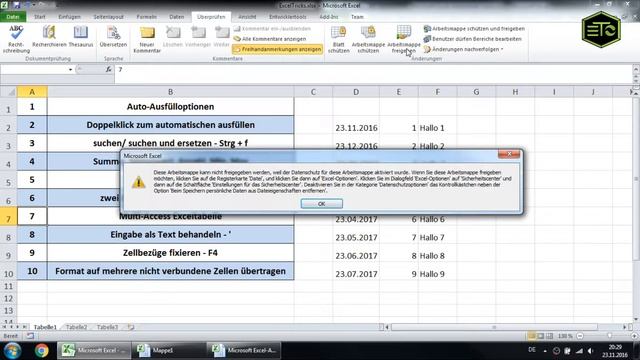
Task: Open the Datei tab
Action: pos(13,17)
